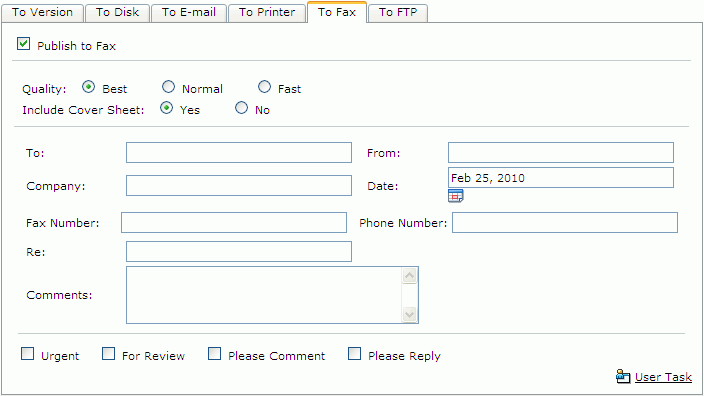Enable the Please Reply checkbox
The width and height of the screenshot is (704, 396).
(x=354, y=354)
